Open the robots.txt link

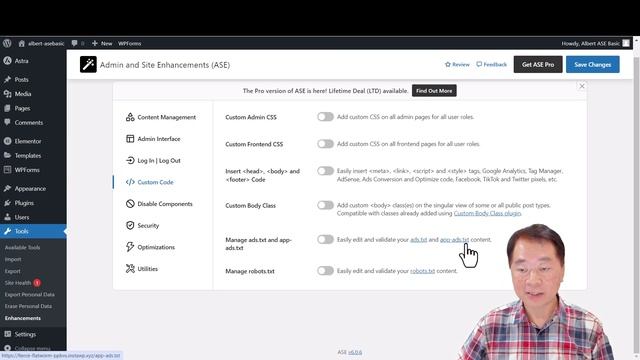tap(422, 271)
